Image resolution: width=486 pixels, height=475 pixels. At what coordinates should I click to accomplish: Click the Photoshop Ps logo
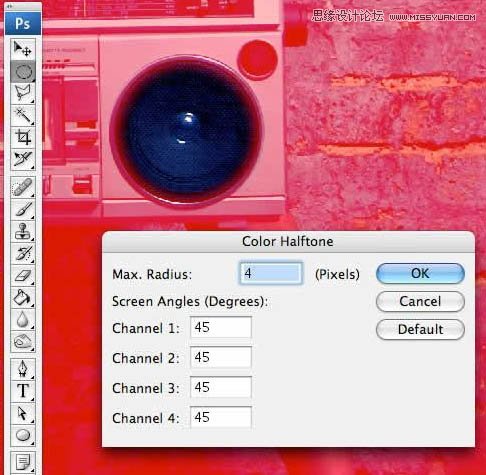click(x=23, y=23)
